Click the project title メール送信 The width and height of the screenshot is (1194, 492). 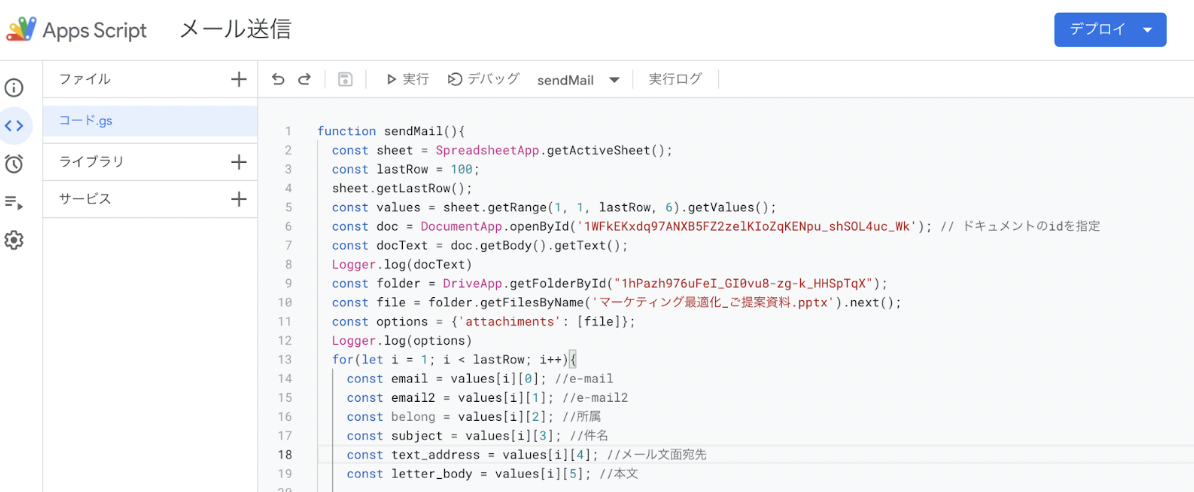tap(235, 30)
